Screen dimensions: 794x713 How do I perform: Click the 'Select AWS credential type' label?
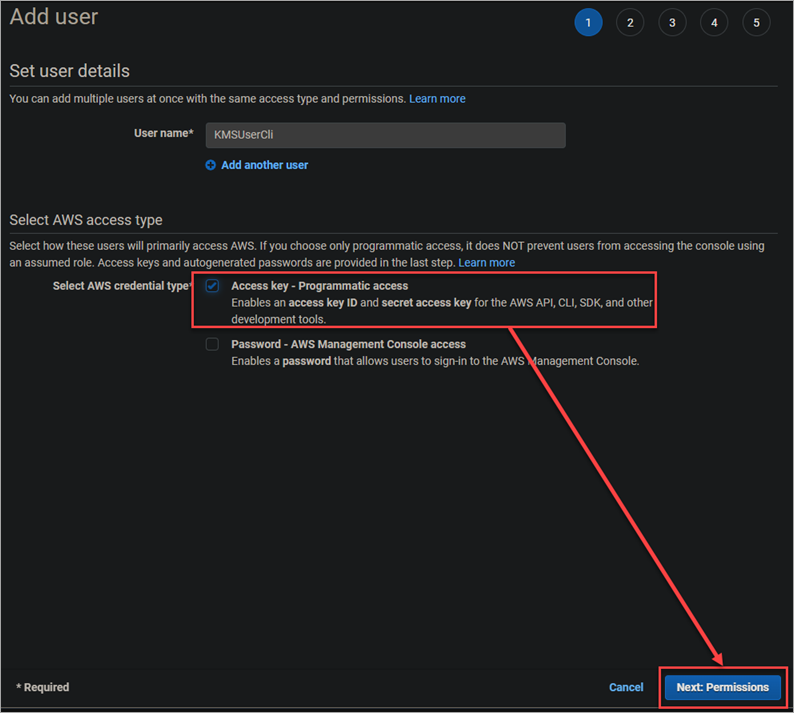122,286
